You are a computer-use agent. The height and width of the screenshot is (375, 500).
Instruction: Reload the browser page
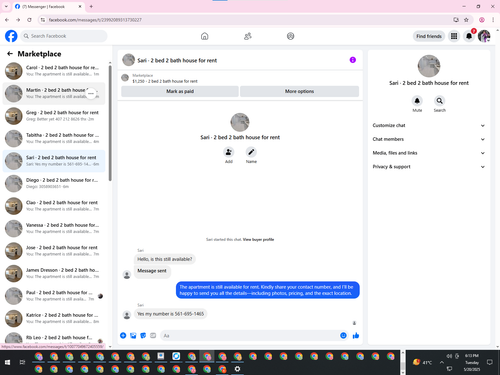pos(29,20)
